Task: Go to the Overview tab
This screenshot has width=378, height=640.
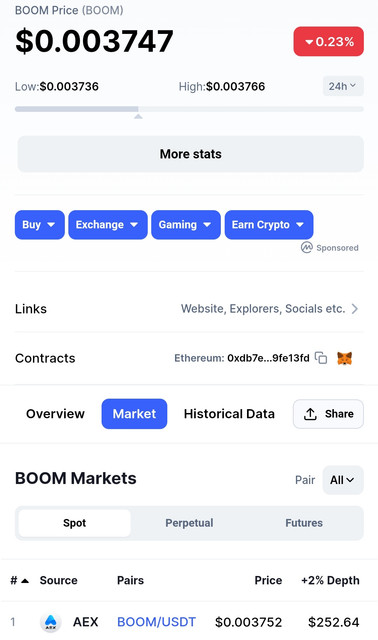Action: point(55,414)
